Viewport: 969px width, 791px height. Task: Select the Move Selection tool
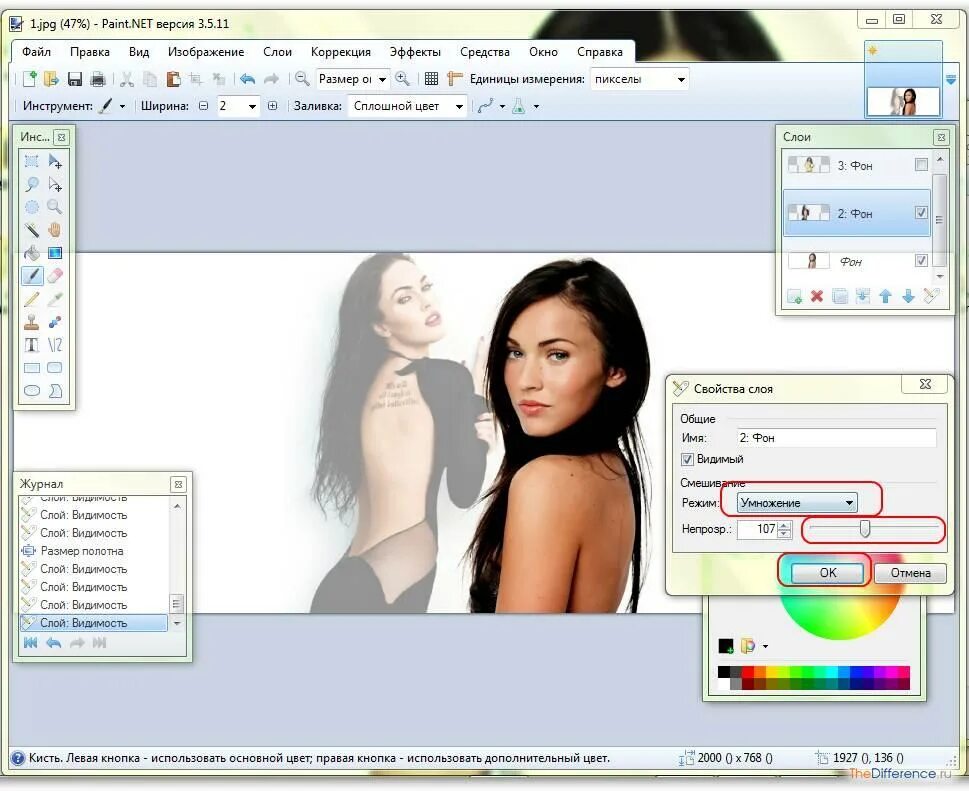click(x=55, y=184)
